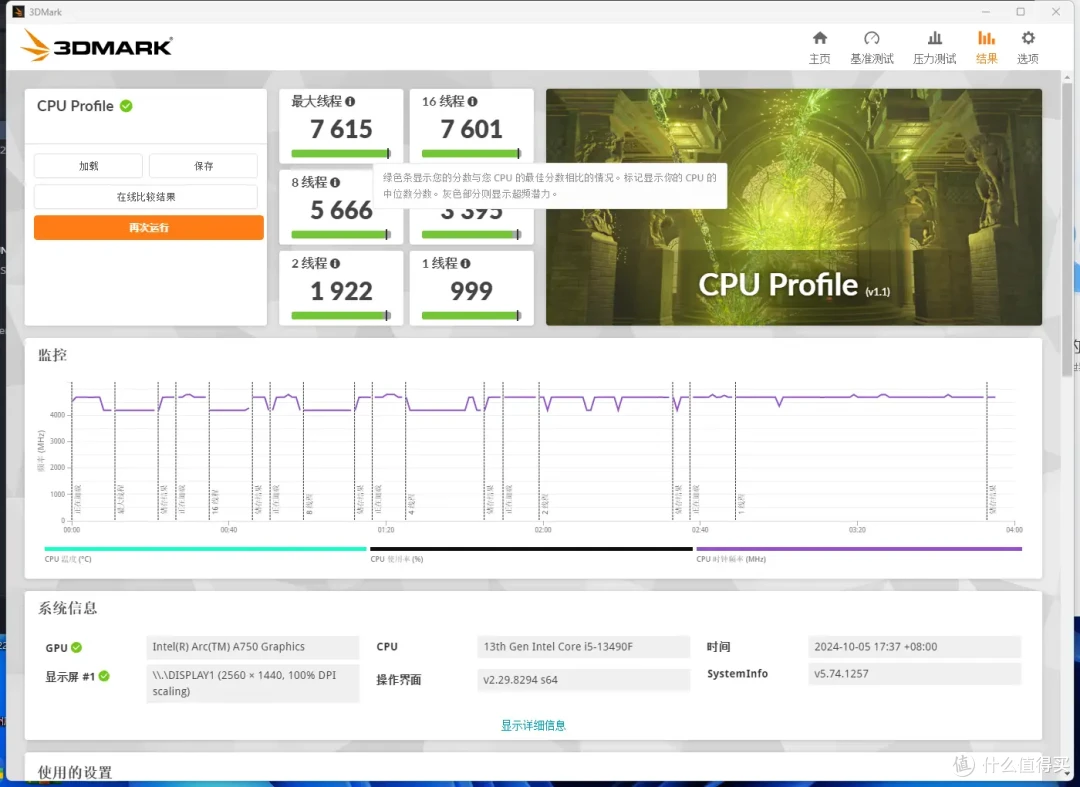Click info icon next to 2 线程
This screenshot has height=787, width=1080.
tap(335, 263)
